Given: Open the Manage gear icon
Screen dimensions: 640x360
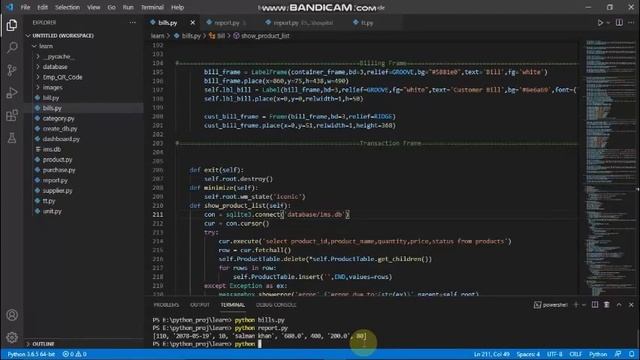Looking at the screenshot, I should coord(12,338).
